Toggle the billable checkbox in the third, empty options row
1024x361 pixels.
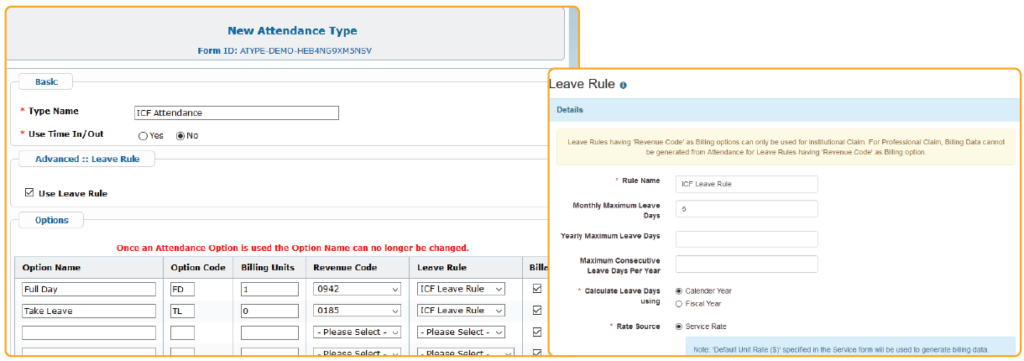pos(537,332)
